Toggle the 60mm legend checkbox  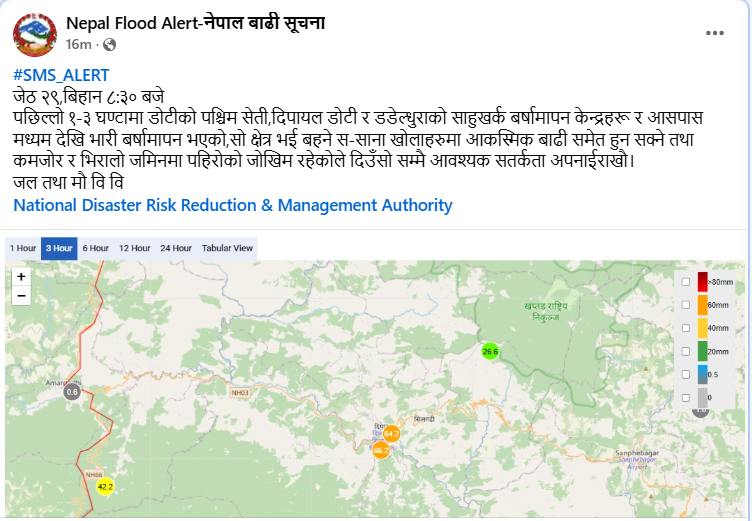pyautogui.click(x=685, y=305)
